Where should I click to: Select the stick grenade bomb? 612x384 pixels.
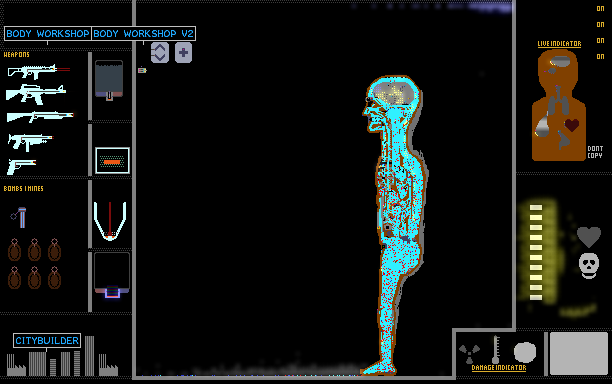(x=19, y=217)
